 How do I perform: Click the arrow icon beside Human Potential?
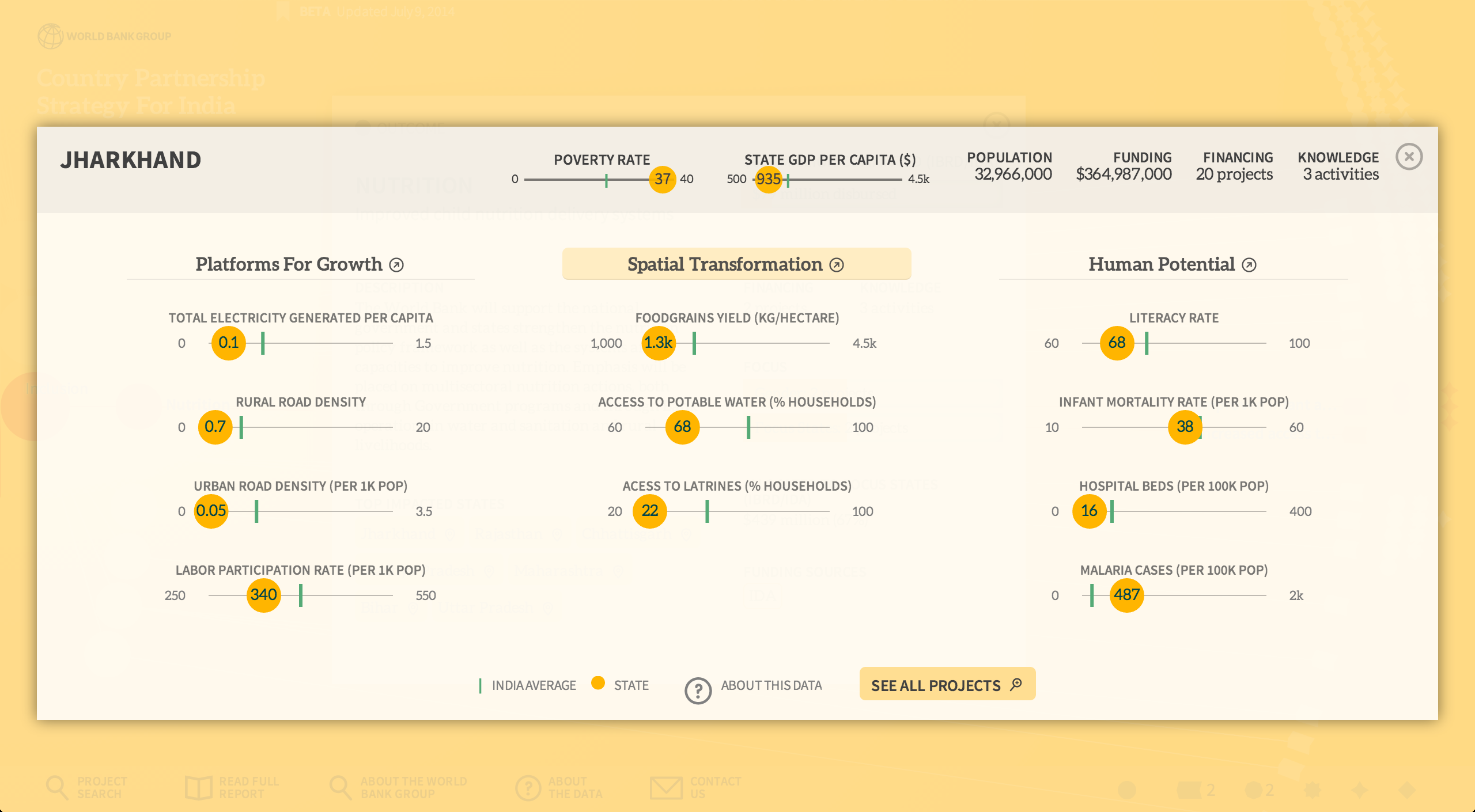pos(1249,265)
